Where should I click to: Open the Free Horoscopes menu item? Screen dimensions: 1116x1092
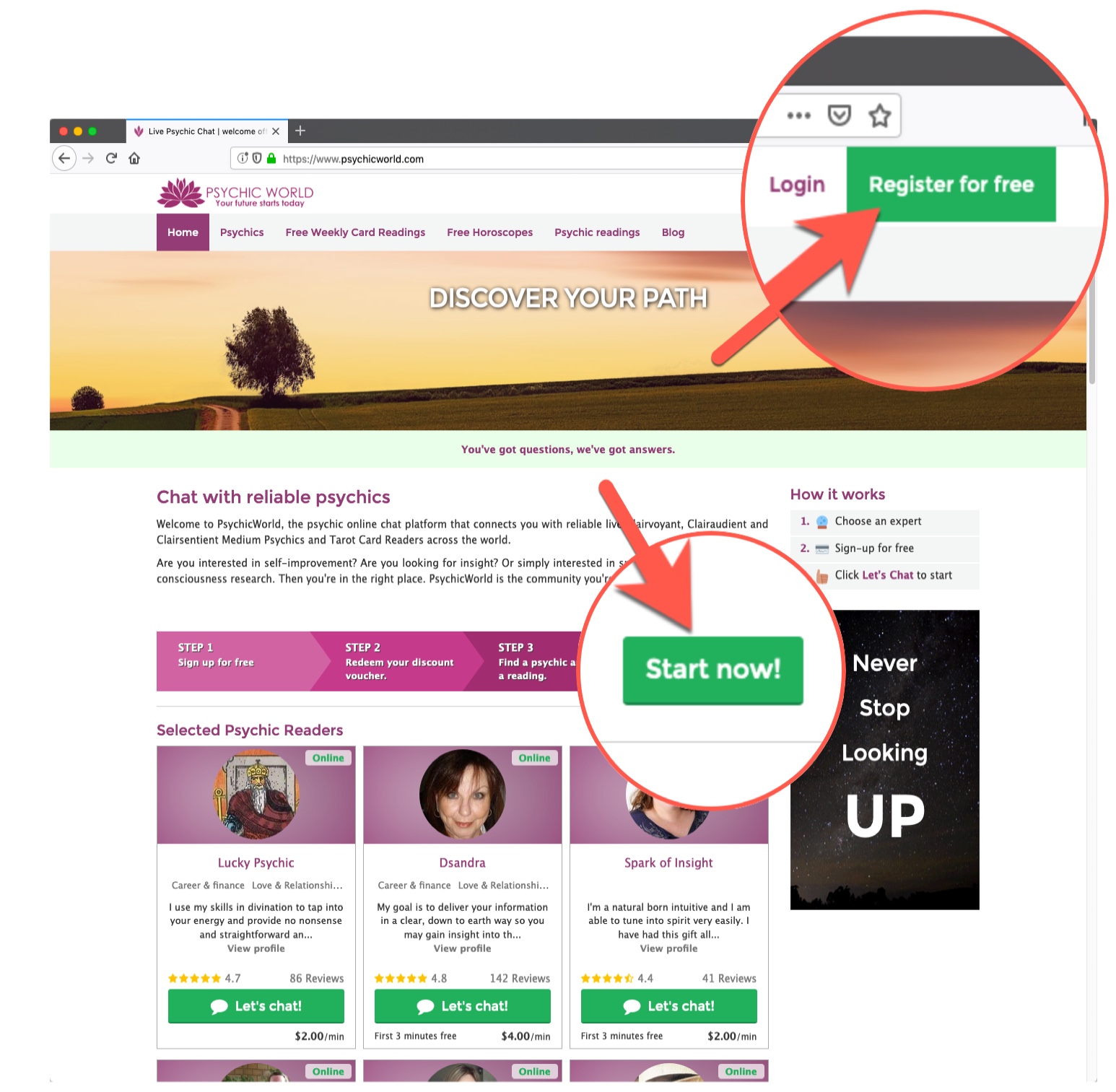(489, 232)
